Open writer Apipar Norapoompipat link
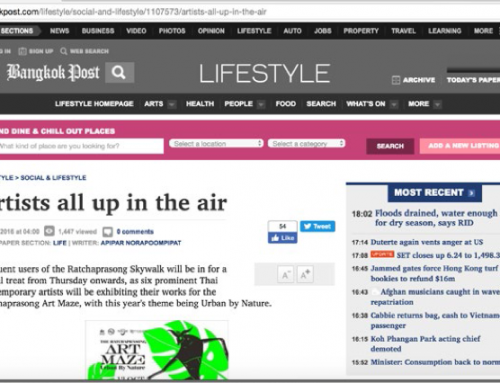 141,243
